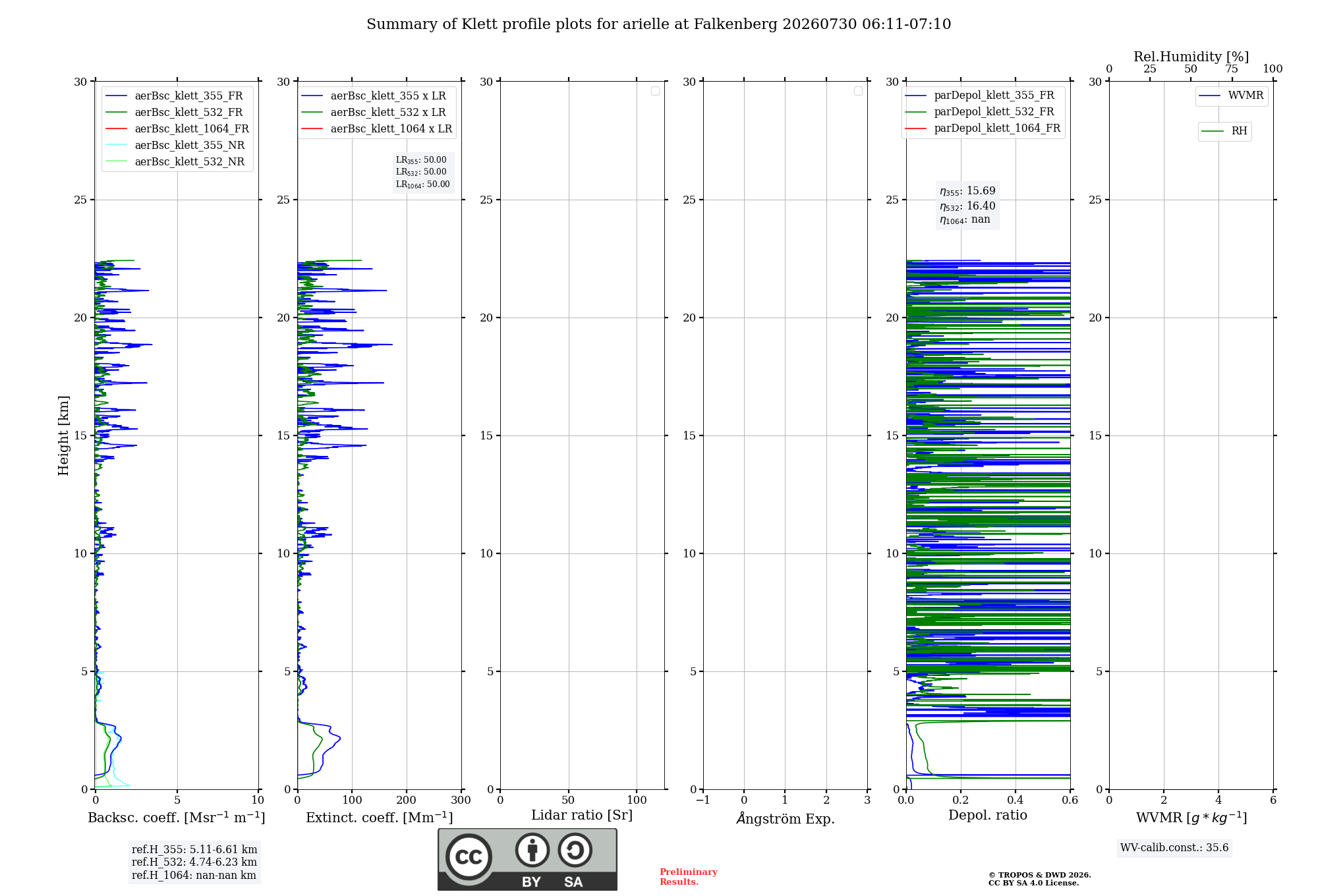Viewport: 1318px width, 896px height.
Task: Click the Rel.Humidity [%] top axis label
Action: (1191, 57)
